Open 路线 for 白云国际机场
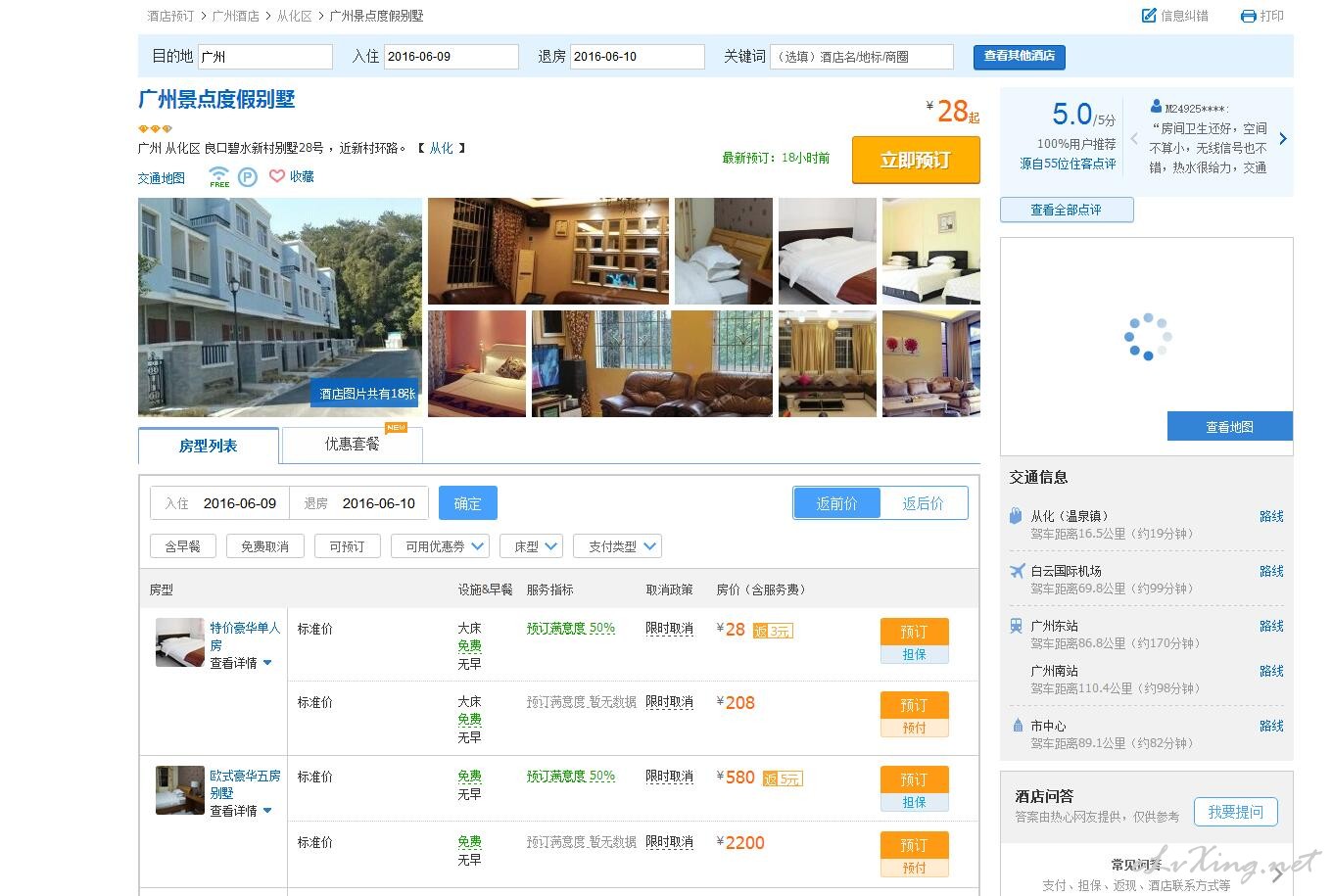Viewport: 1332px width, 896px height. pyautogui.click(x=1271, y=571)
